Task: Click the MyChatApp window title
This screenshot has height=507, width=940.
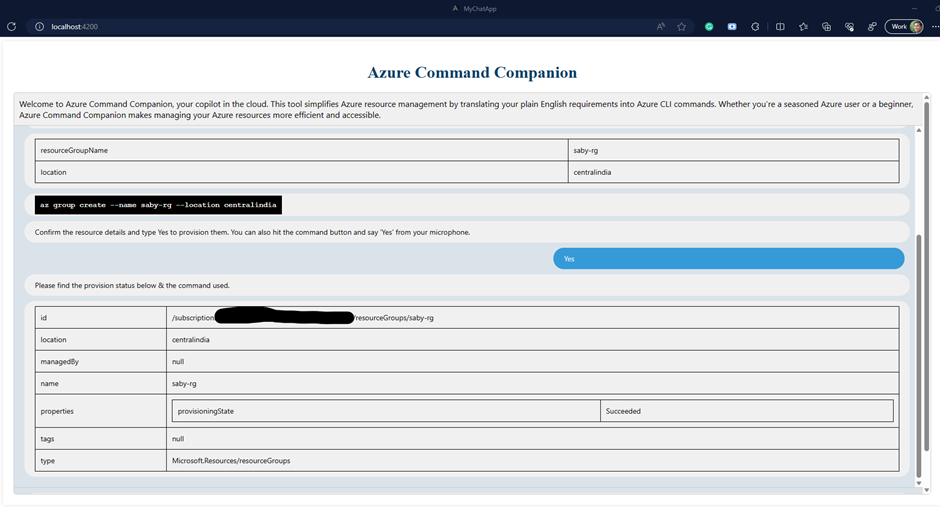Action: tap(480, 8)
